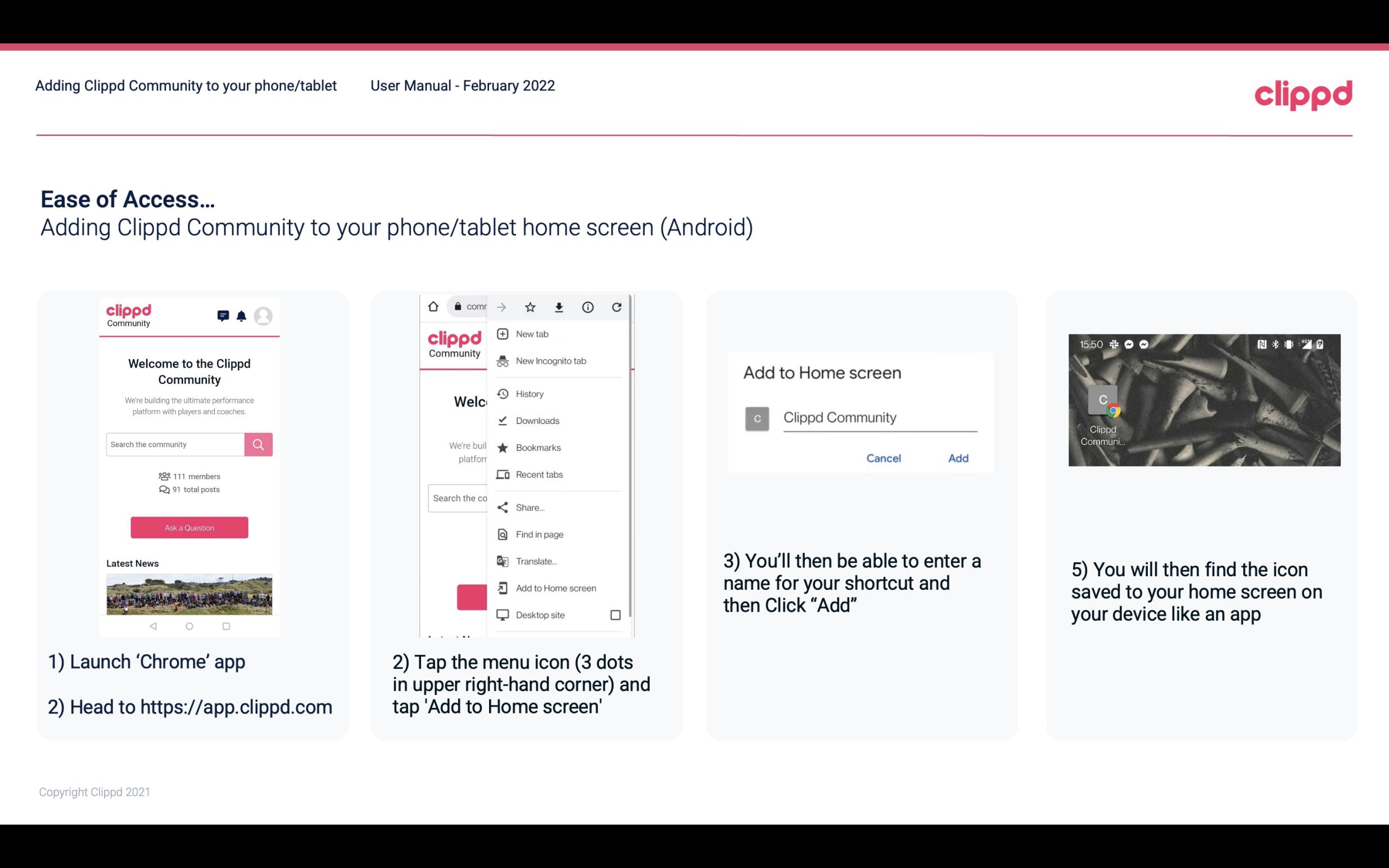Viewport: 1389px width, 868px height.
Task: Click the search icon in community search bar
Action: coord(257,443)
